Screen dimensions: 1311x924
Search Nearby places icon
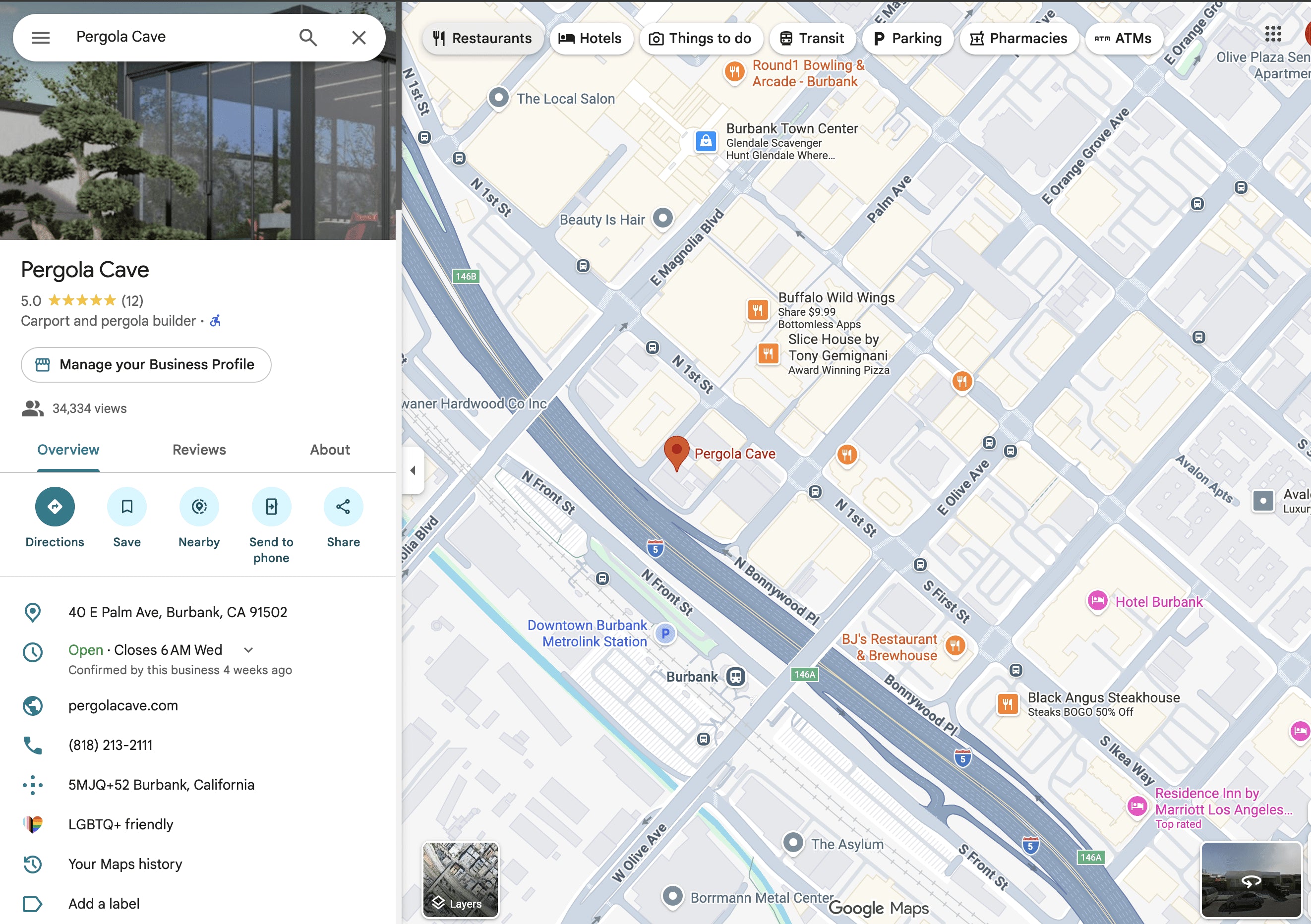tap(199, 506)
